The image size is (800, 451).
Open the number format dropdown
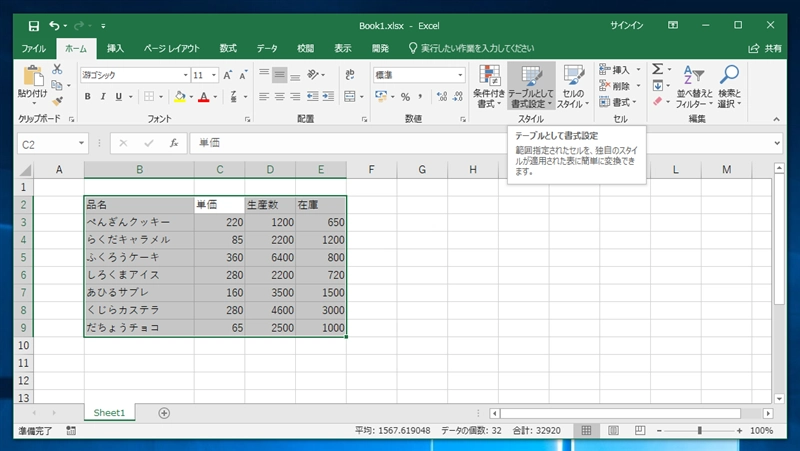(460, 76)
